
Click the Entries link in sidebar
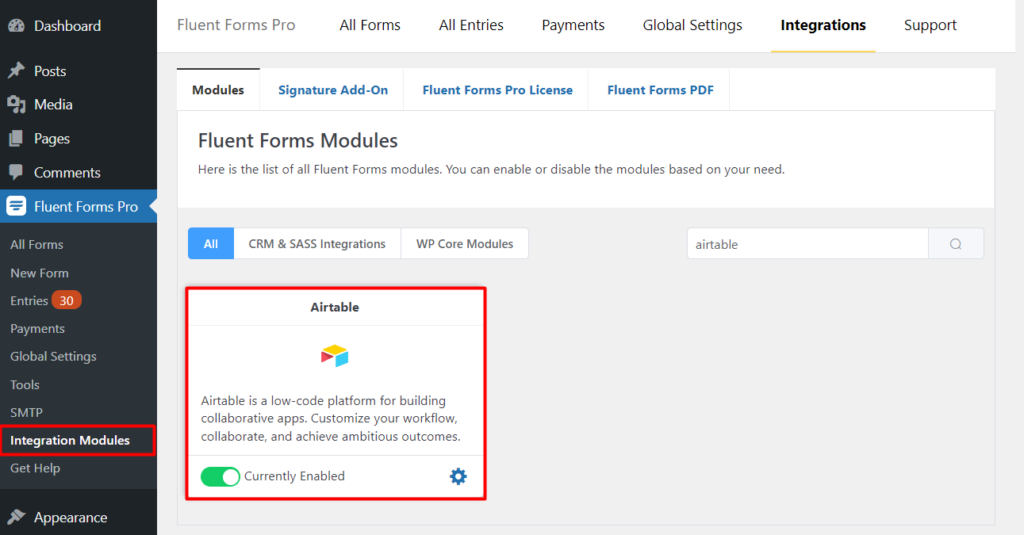click(x=29, y=300)
